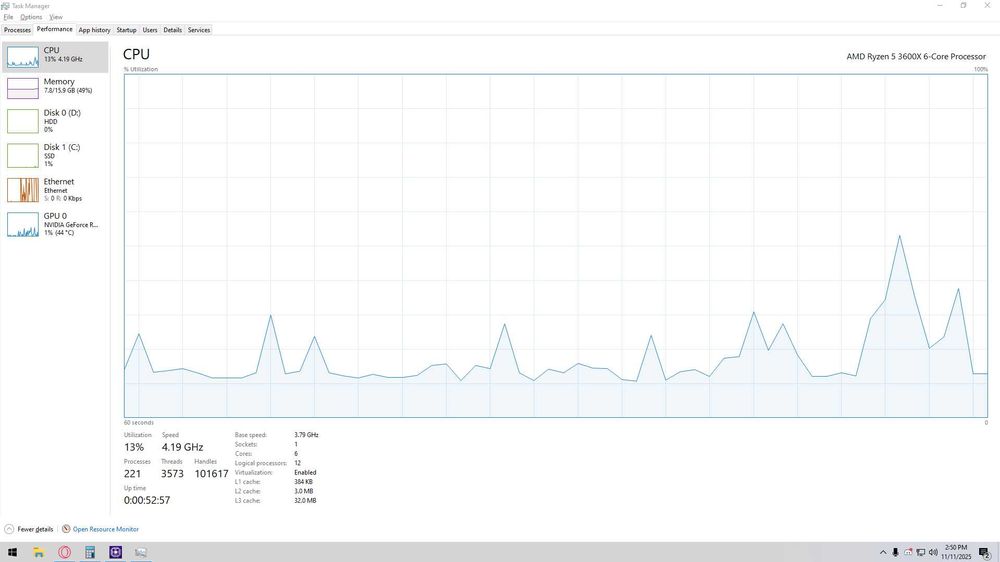Click the 221 processes count
This screenshot has width=1000, height=562.
133,474
